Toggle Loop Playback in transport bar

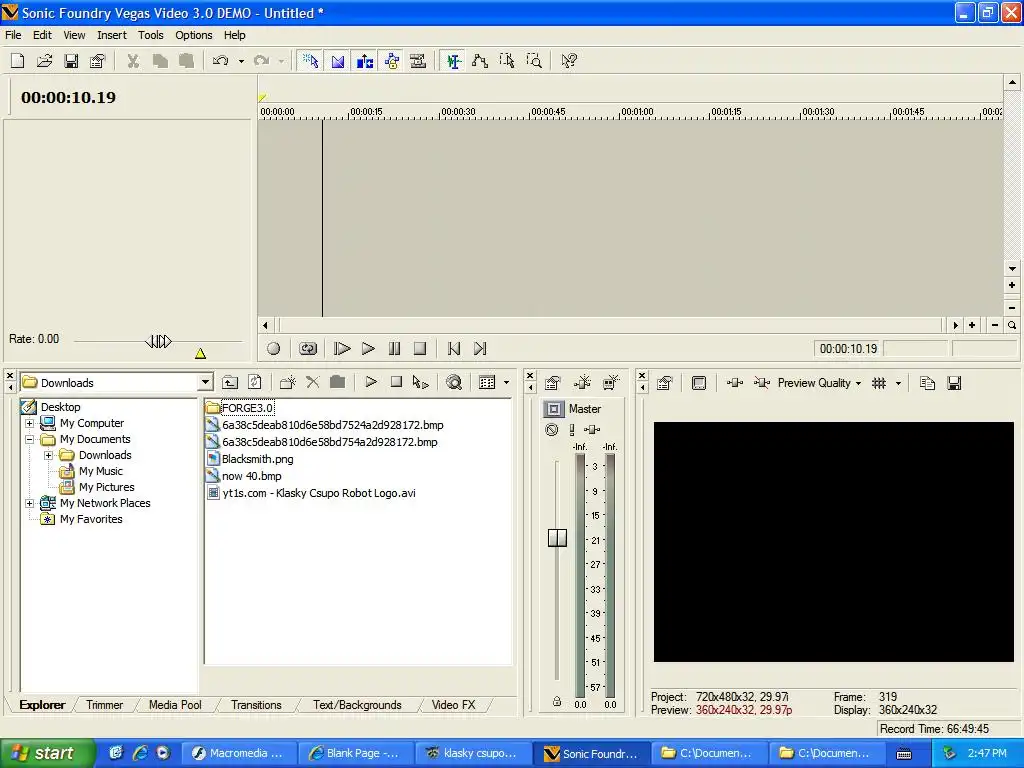(x=308, y=349)
